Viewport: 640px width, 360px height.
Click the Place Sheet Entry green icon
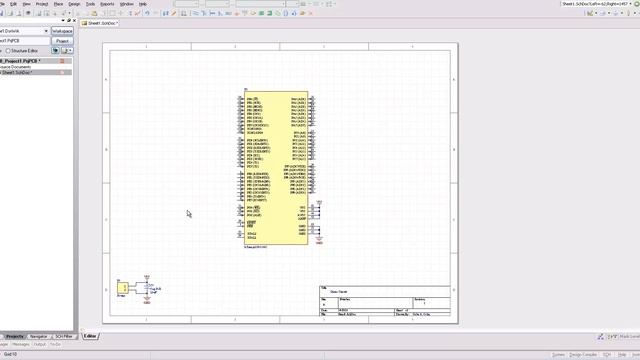click(269, 13)
